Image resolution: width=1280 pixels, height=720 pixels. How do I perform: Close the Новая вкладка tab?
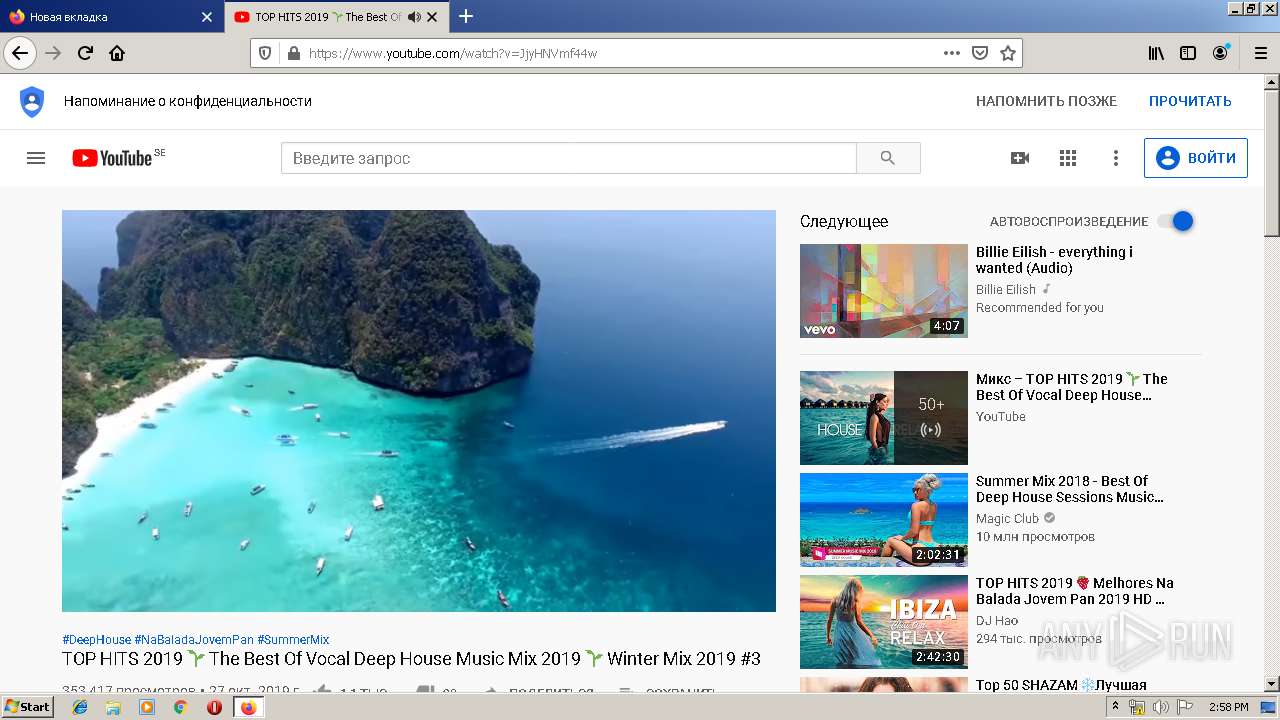(207, 17)
